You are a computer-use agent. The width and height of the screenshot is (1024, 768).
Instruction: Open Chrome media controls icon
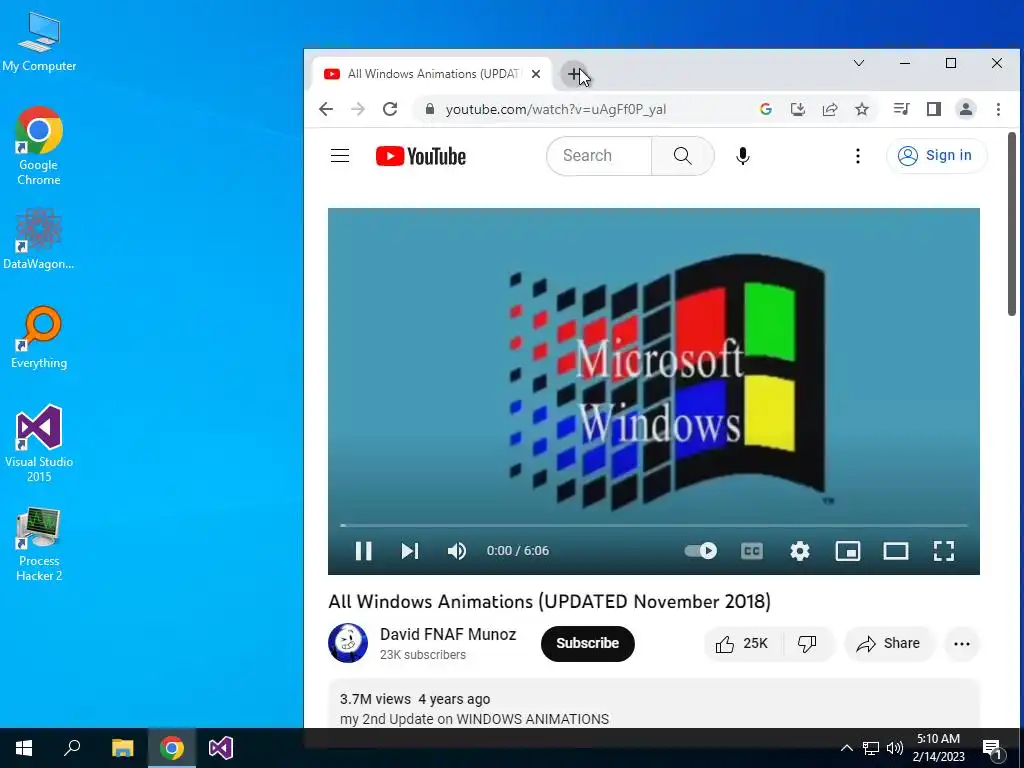901,109
